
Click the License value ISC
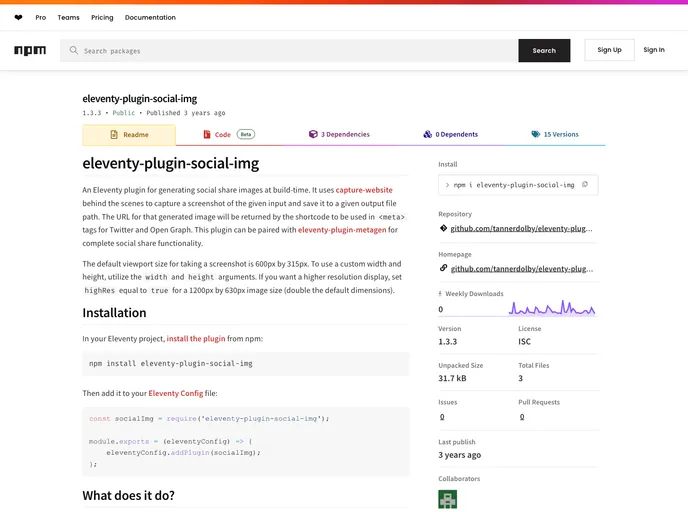524,342
